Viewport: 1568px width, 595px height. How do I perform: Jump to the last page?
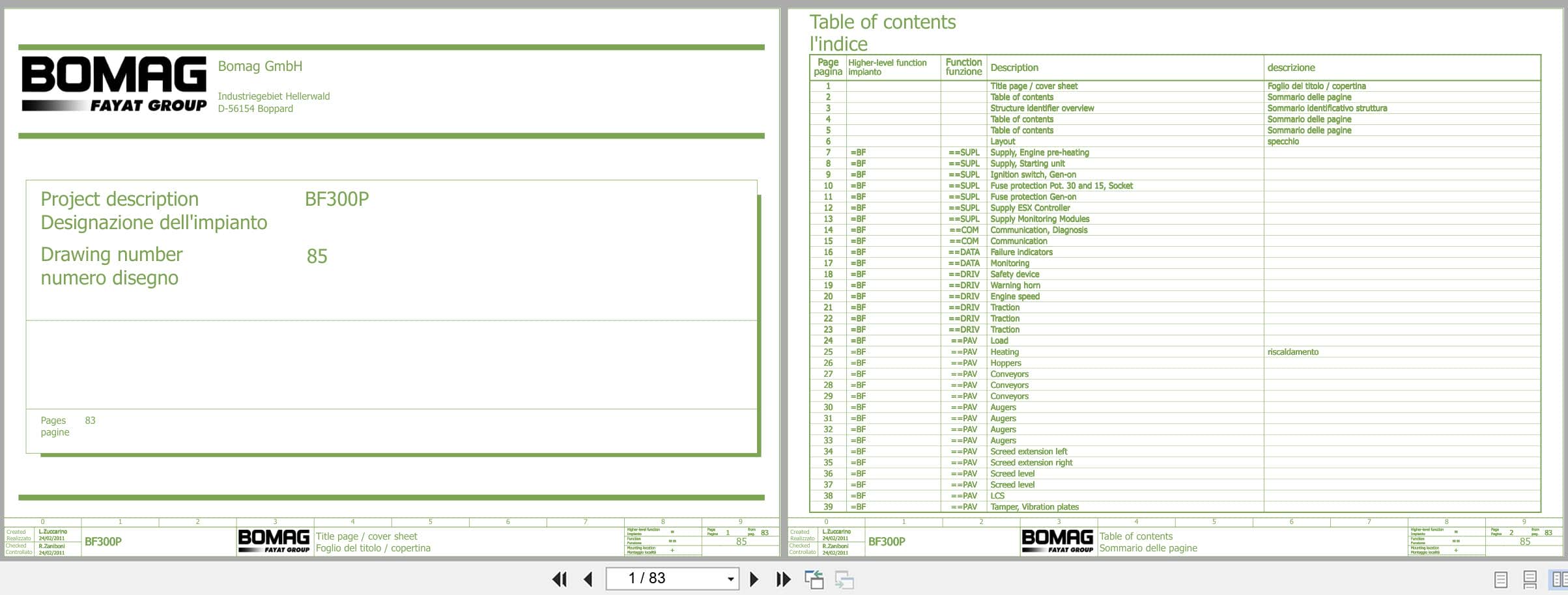click(783, 579)
